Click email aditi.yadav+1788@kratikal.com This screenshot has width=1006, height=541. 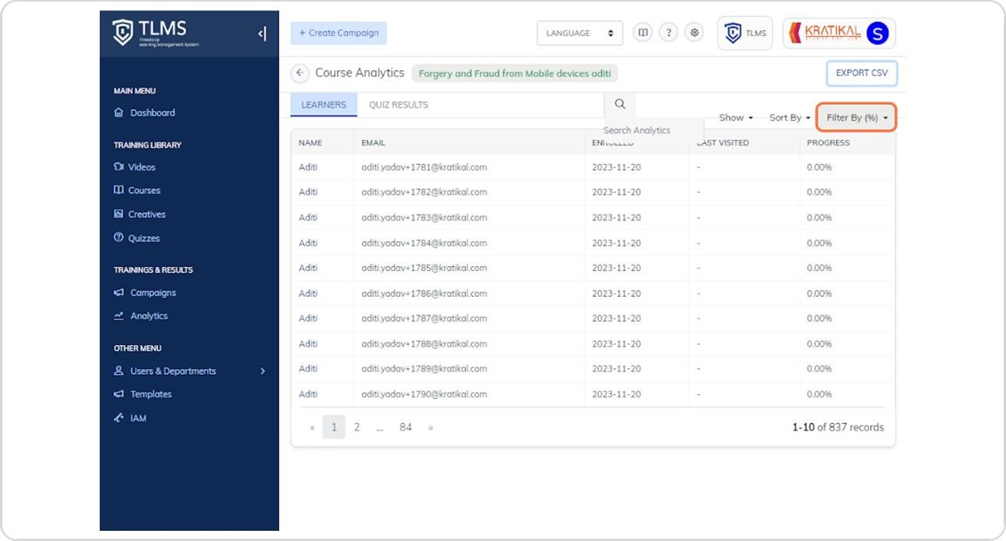coord(423,343)
